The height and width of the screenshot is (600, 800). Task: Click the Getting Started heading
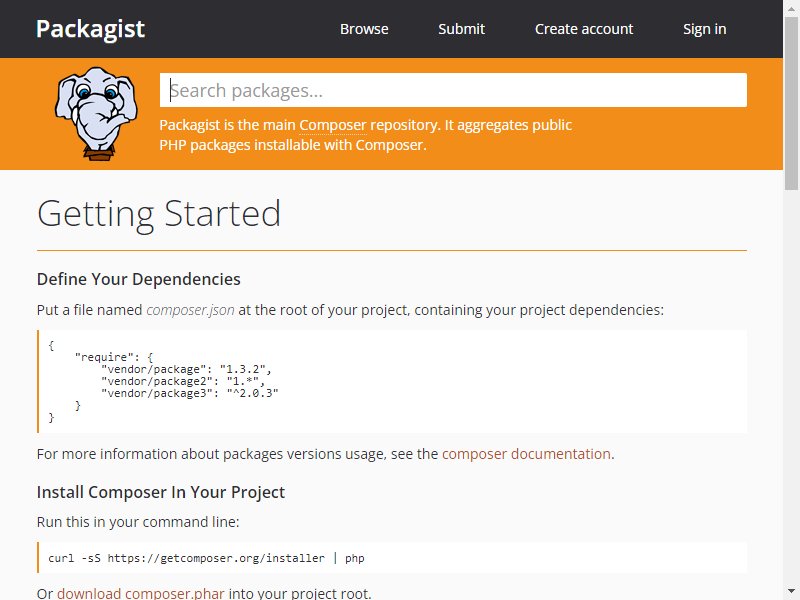[159, 214]
